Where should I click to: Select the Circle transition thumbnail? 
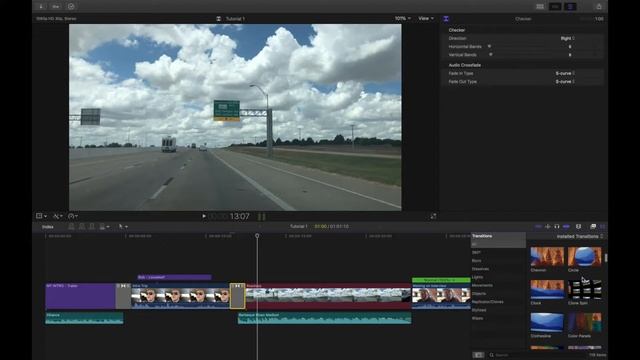584,257
